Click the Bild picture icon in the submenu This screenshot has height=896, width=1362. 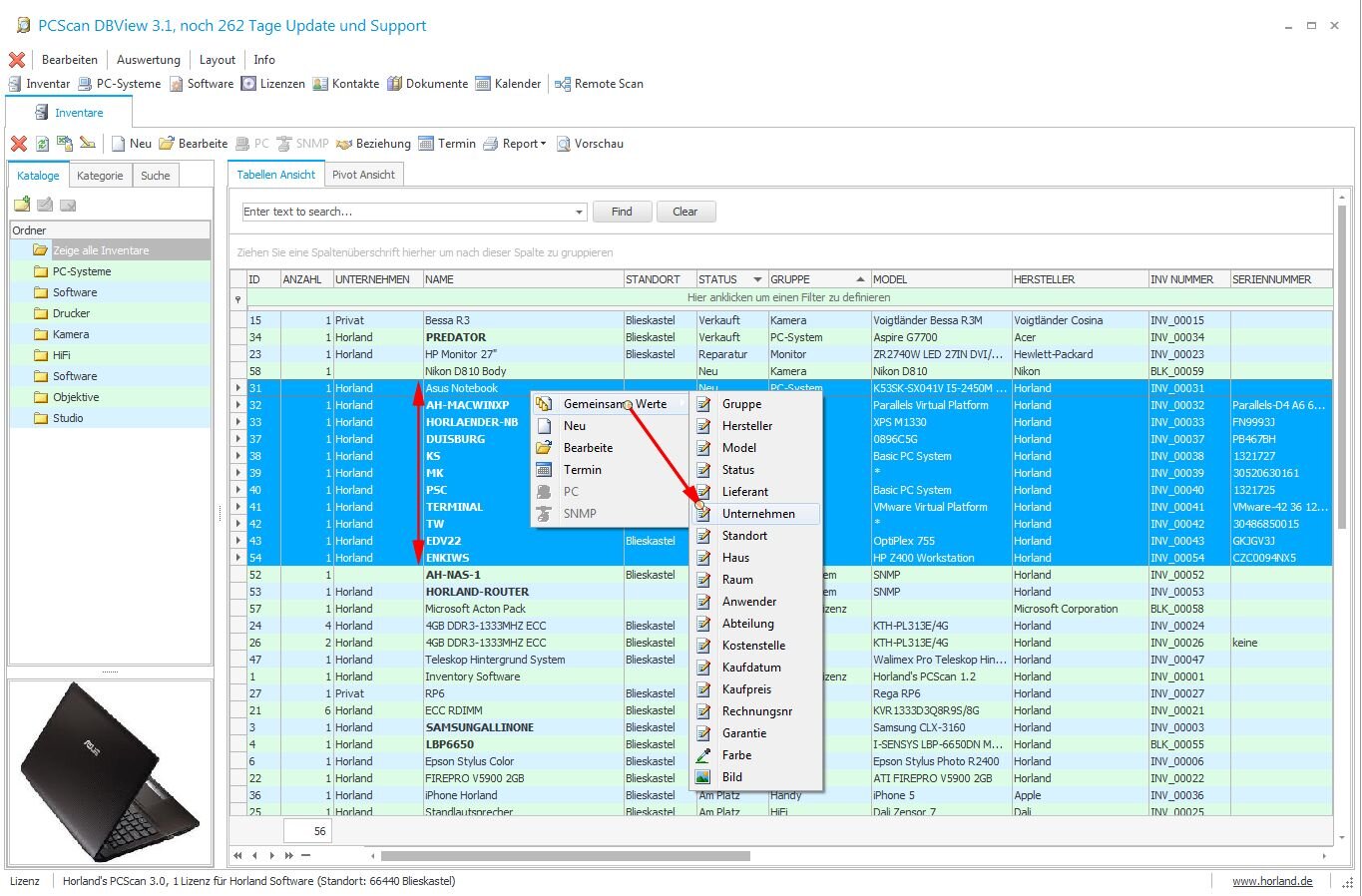click(x=704, y=777)
